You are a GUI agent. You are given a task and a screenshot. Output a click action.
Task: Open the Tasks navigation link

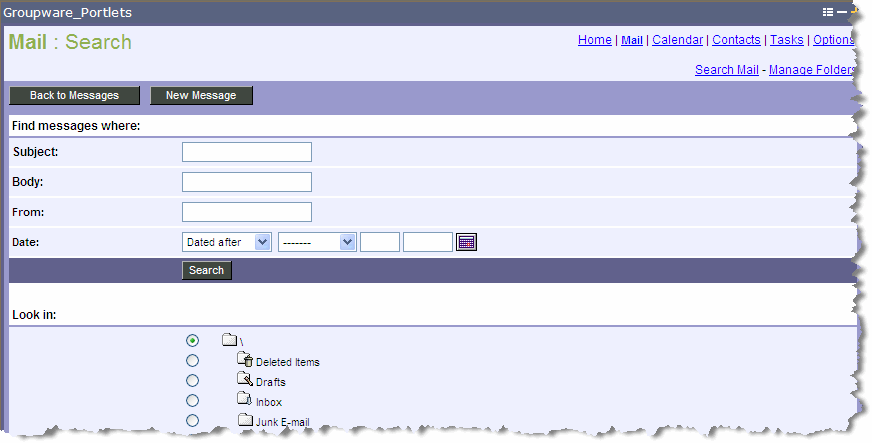tap(787, 40)
